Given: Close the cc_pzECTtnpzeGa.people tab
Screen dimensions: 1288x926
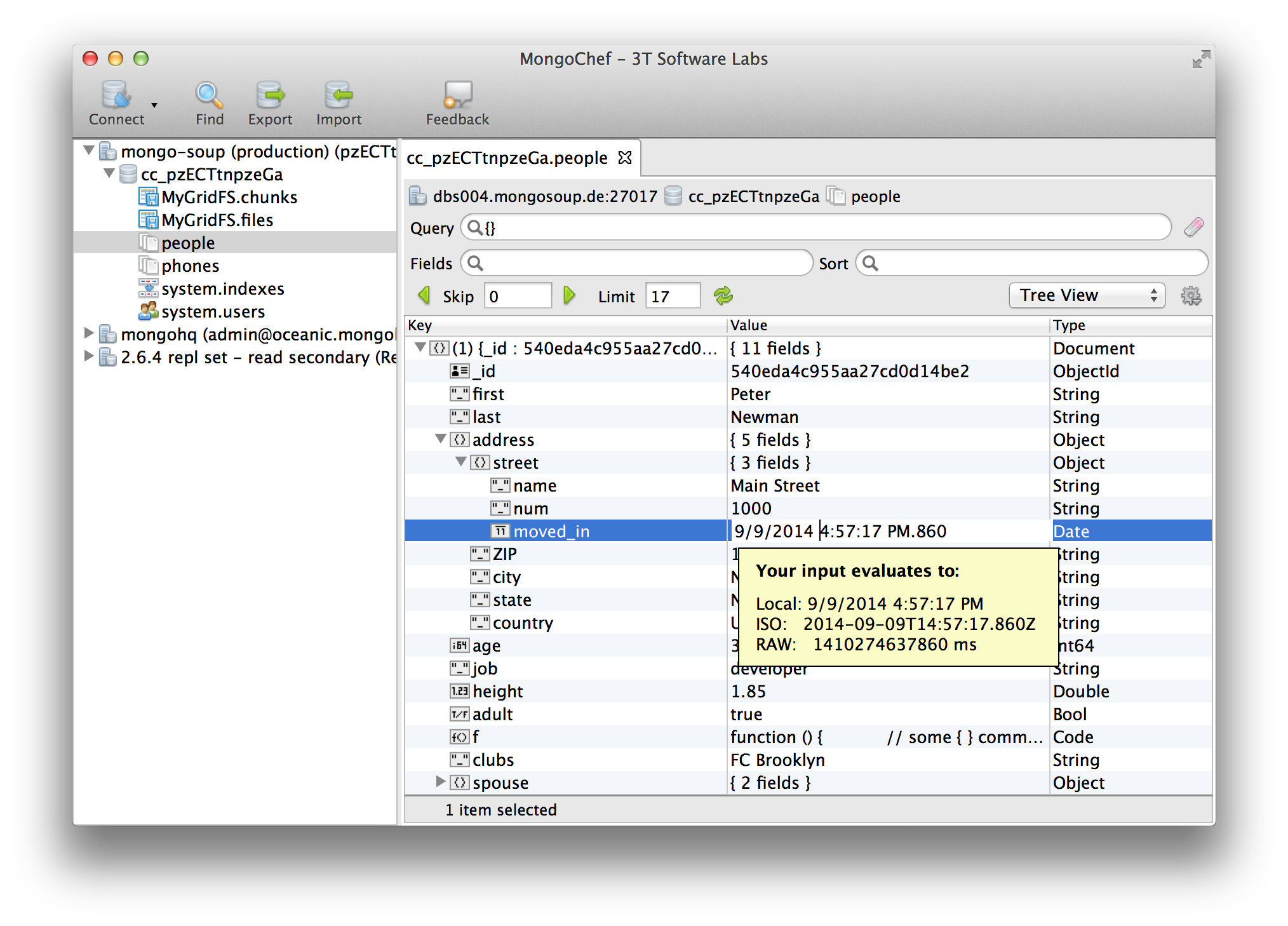Looking at the screenshot, I should click(625, 158).
